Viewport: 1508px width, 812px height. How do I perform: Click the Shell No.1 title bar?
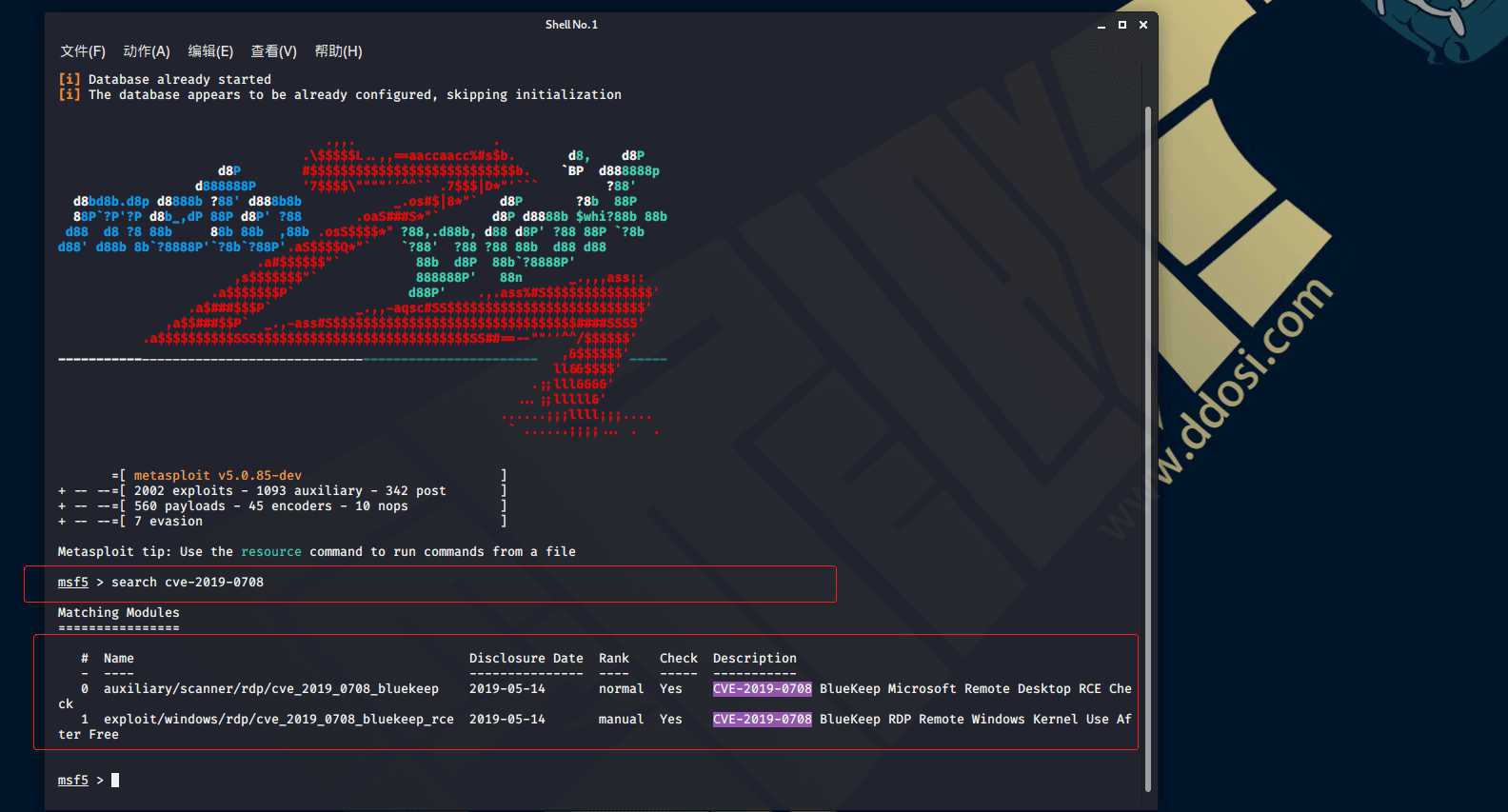571,25
